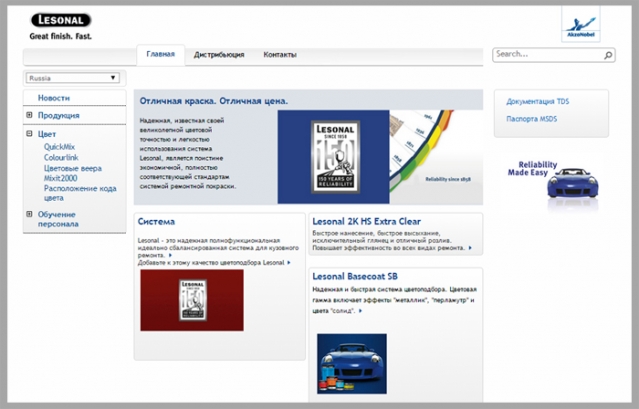Click the Lesonal 150 years banner emblem
The image size is (639, 409).
[335, 157]
